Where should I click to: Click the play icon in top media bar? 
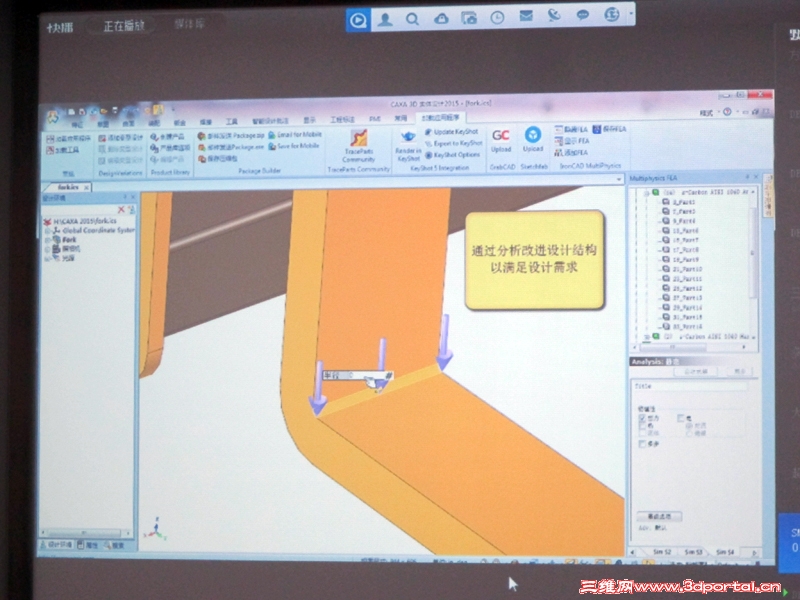coord(358,20)
